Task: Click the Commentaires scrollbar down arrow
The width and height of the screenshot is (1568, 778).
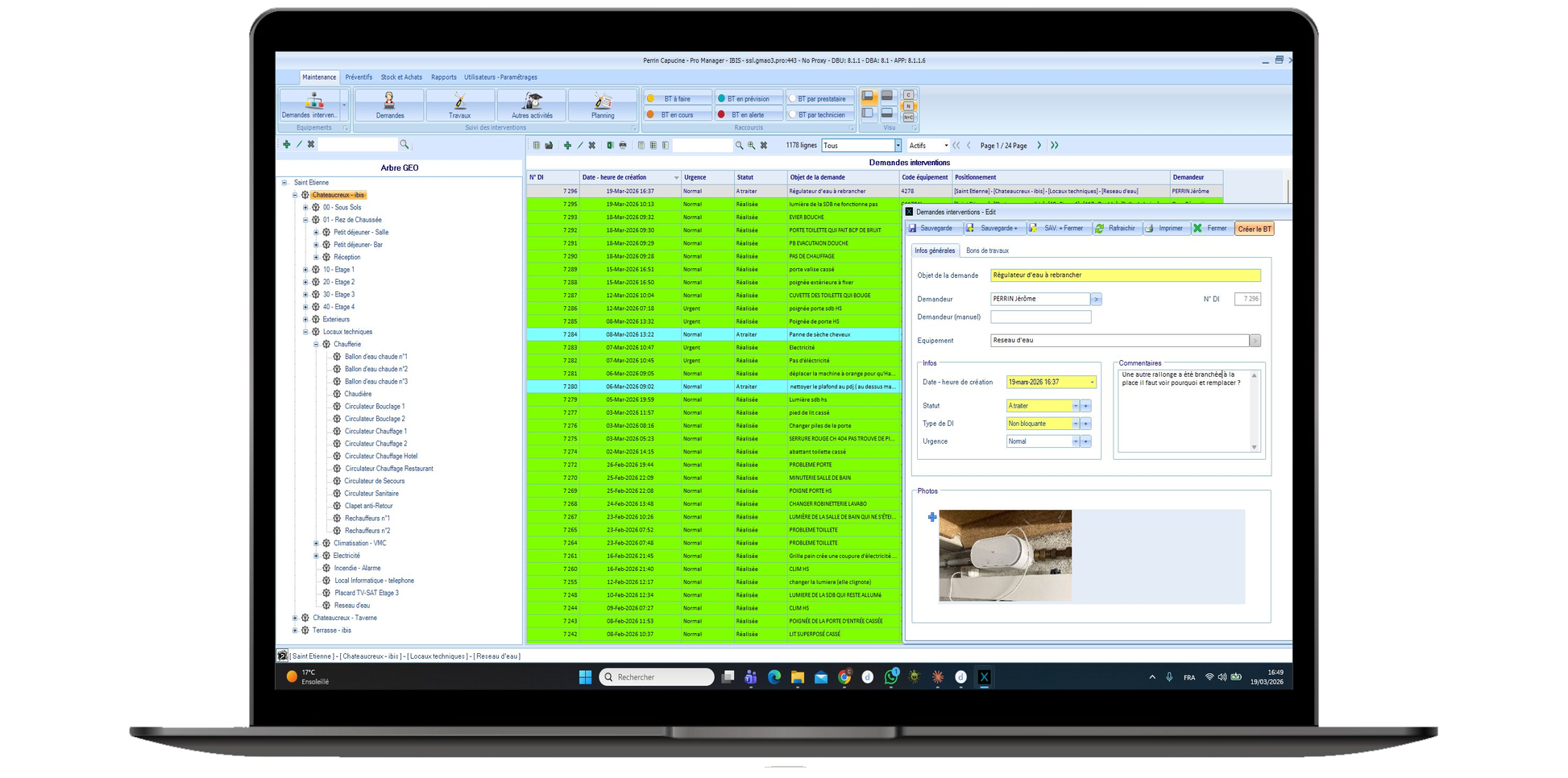Action: click(1254, 447)
